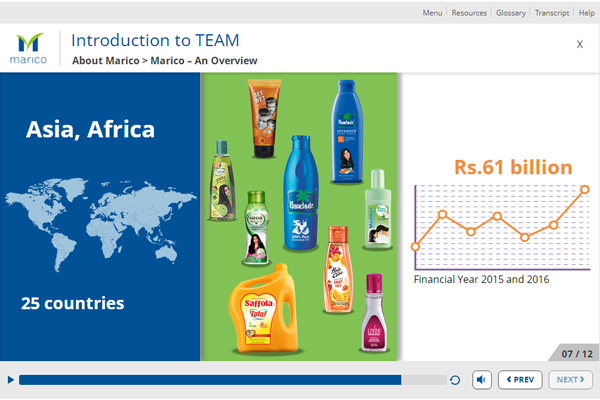The width and height of the screenshot is (600, 400).
Task: Click the Rs.61 billion line chart
Action: (500, 225)
